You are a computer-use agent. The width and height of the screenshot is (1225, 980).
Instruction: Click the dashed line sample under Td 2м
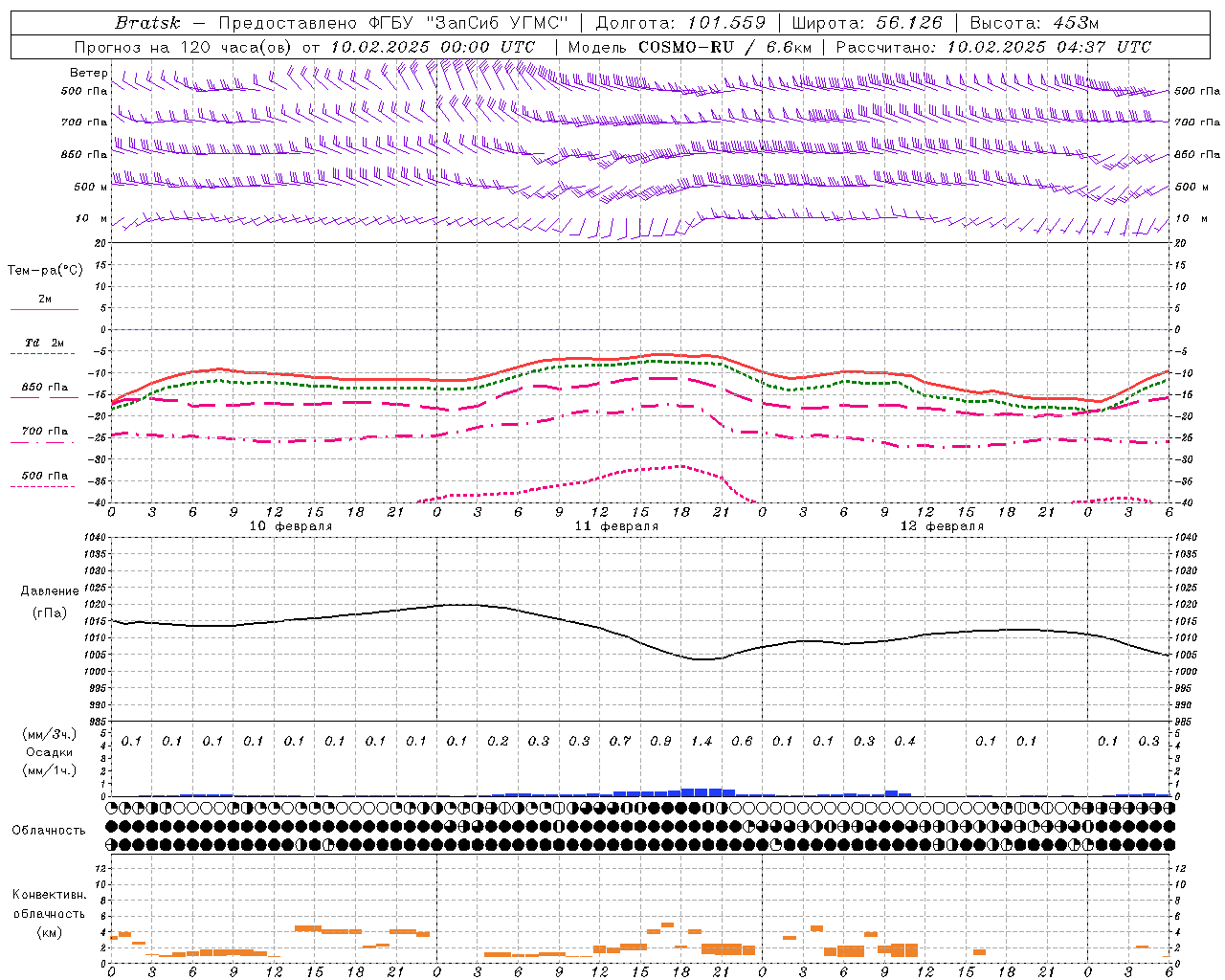[44, 354]
